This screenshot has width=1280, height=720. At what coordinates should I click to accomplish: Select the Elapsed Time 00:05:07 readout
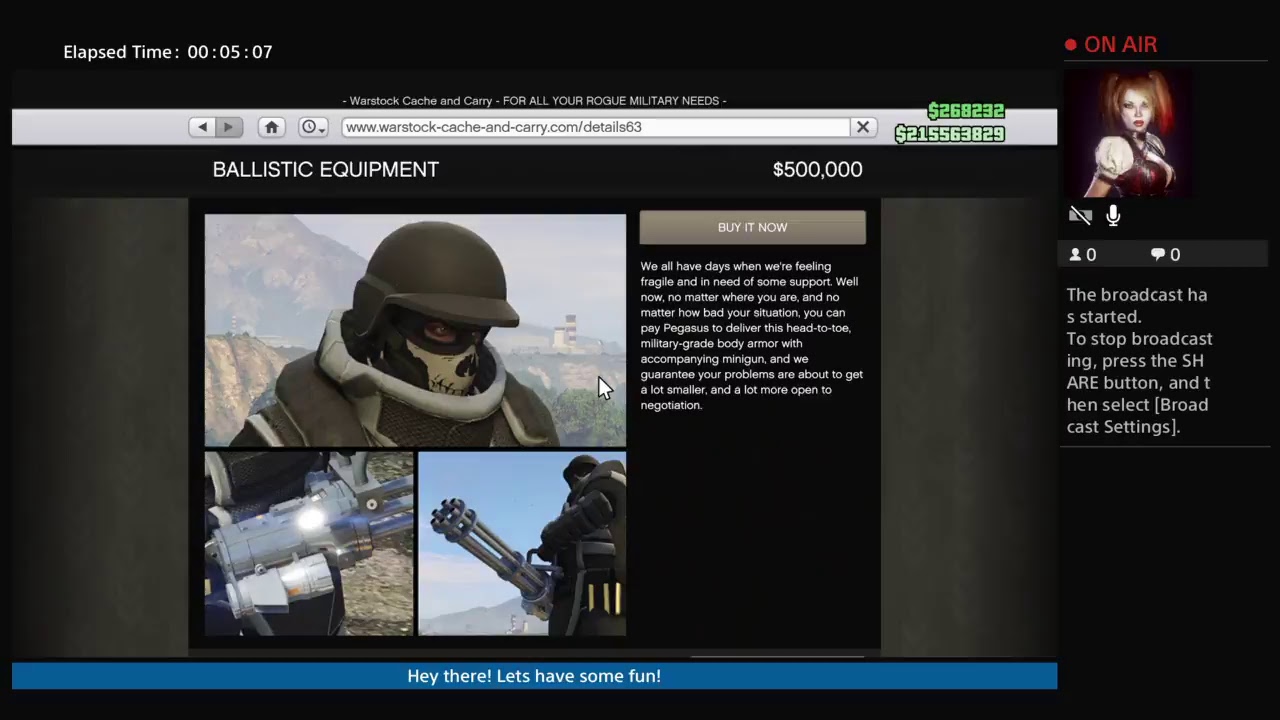tap(168, 52)
